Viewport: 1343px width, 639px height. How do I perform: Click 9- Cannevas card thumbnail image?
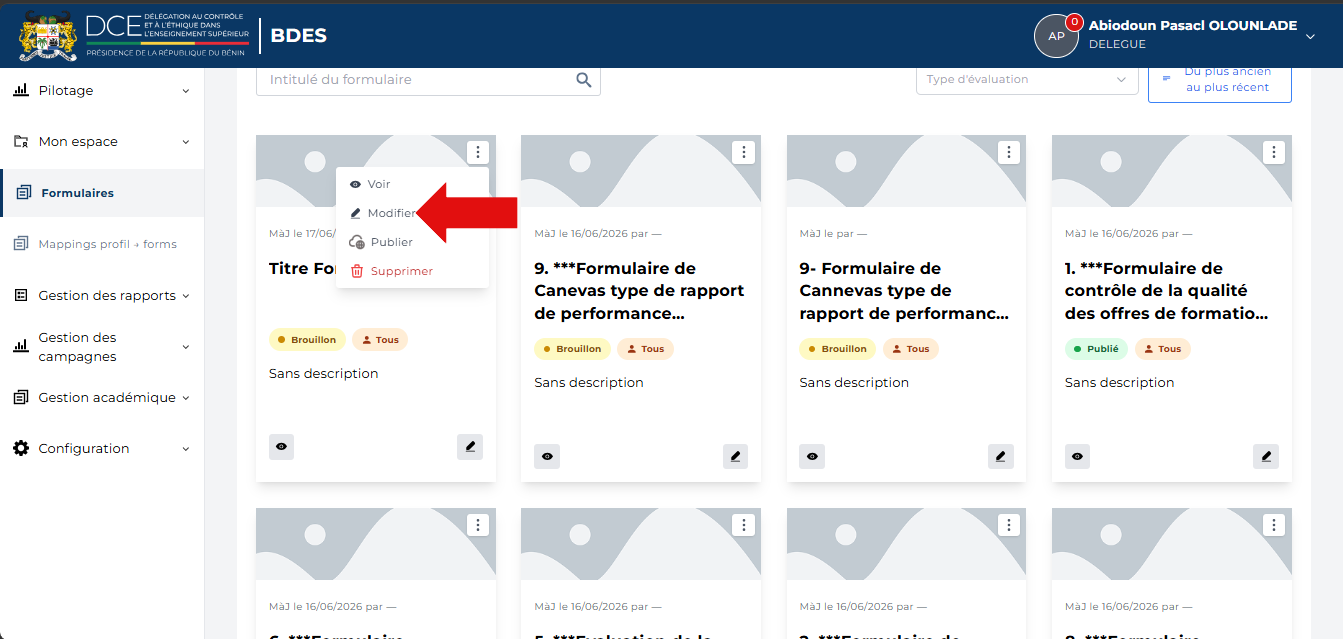(x=906, y=171)
